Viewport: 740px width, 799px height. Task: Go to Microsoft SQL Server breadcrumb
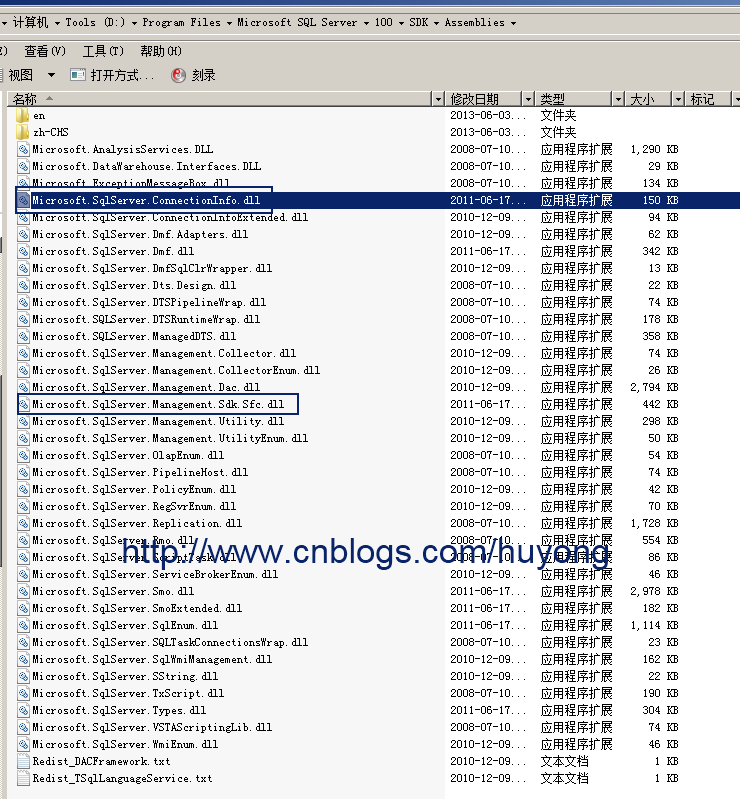[297, 22]
